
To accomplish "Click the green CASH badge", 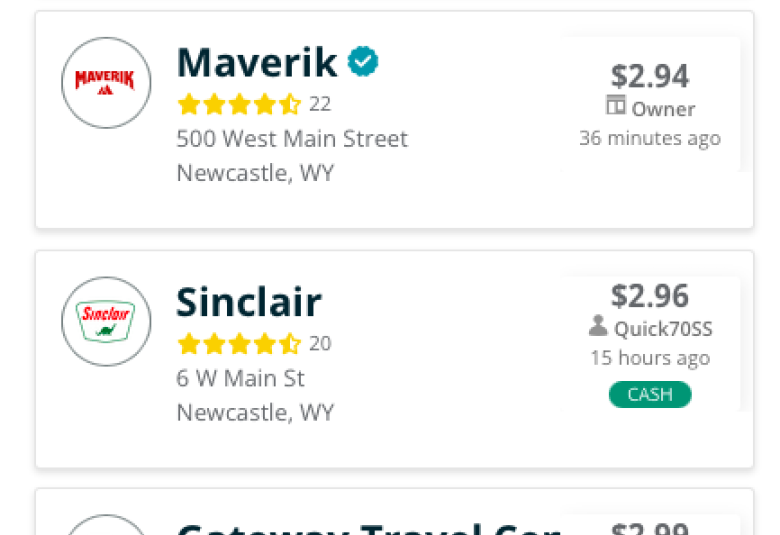I will point(650,395).
